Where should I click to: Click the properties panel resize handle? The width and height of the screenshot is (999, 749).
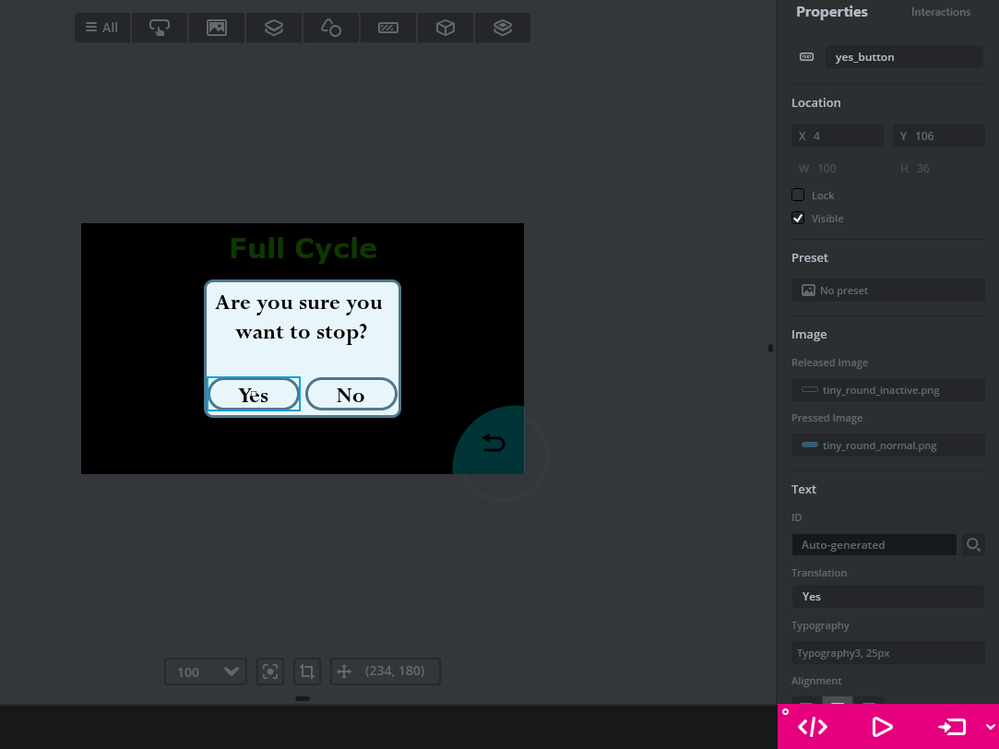770,348
